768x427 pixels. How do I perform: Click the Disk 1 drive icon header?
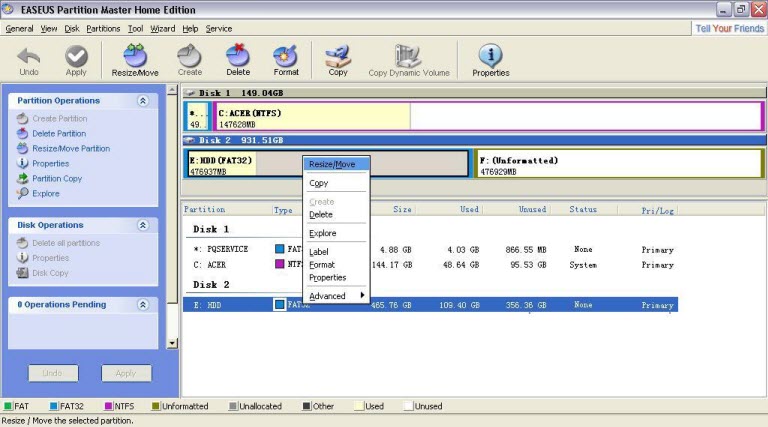point(191,93)
